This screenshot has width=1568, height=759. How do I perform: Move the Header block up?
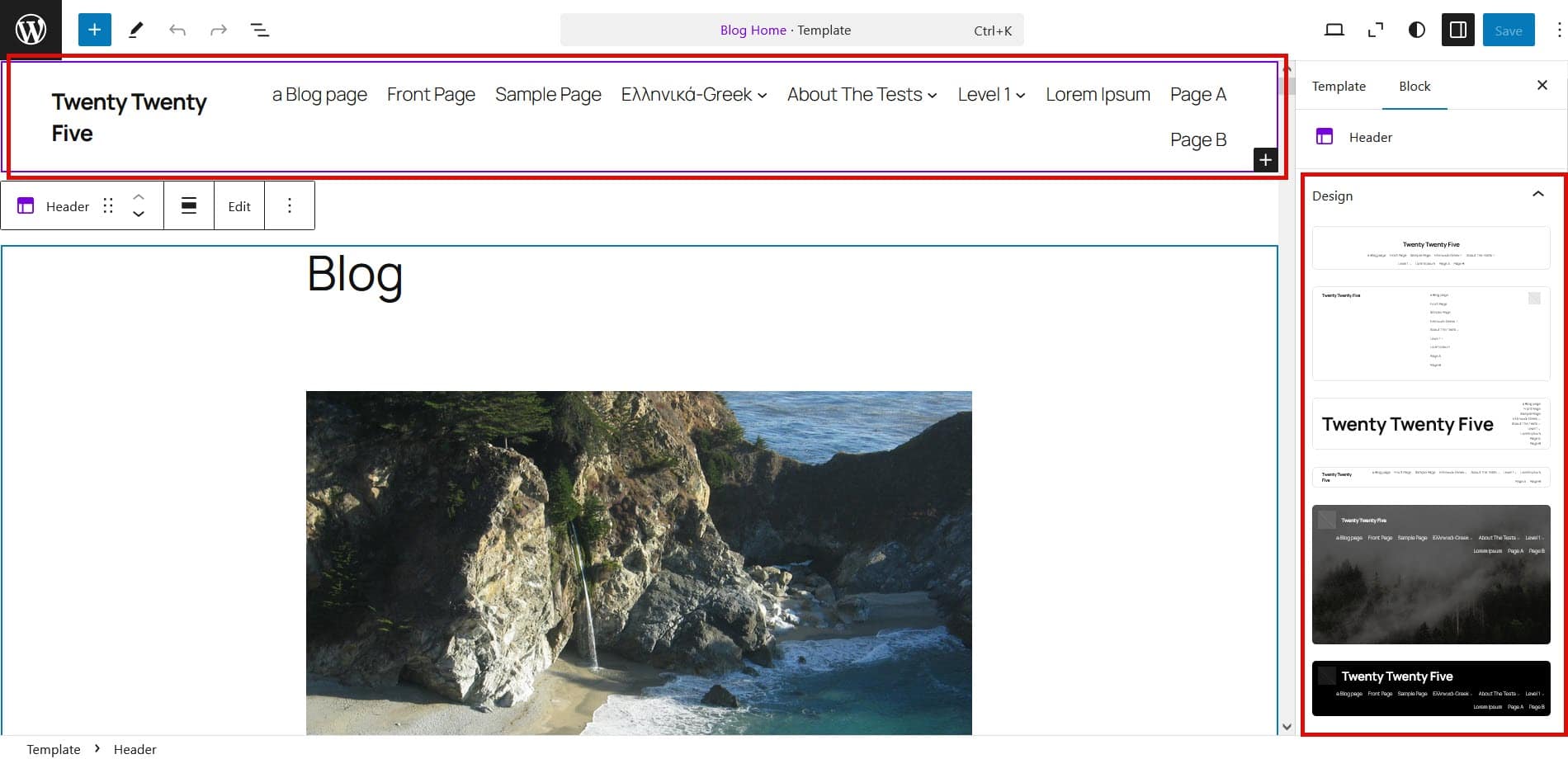(x=139, y=197)
